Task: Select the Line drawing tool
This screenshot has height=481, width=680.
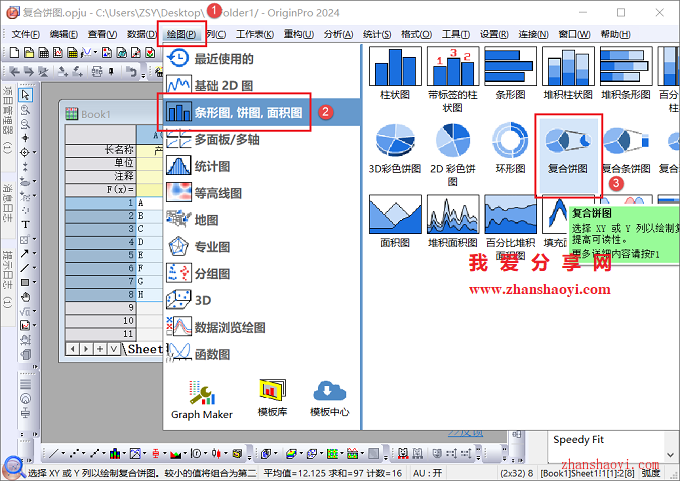Action: (24, 268)
